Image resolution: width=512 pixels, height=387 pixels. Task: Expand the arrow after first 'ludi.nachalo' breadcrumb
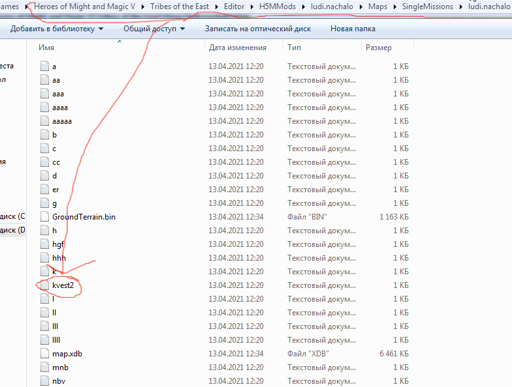pyautogui.click(x=361, y=6)
